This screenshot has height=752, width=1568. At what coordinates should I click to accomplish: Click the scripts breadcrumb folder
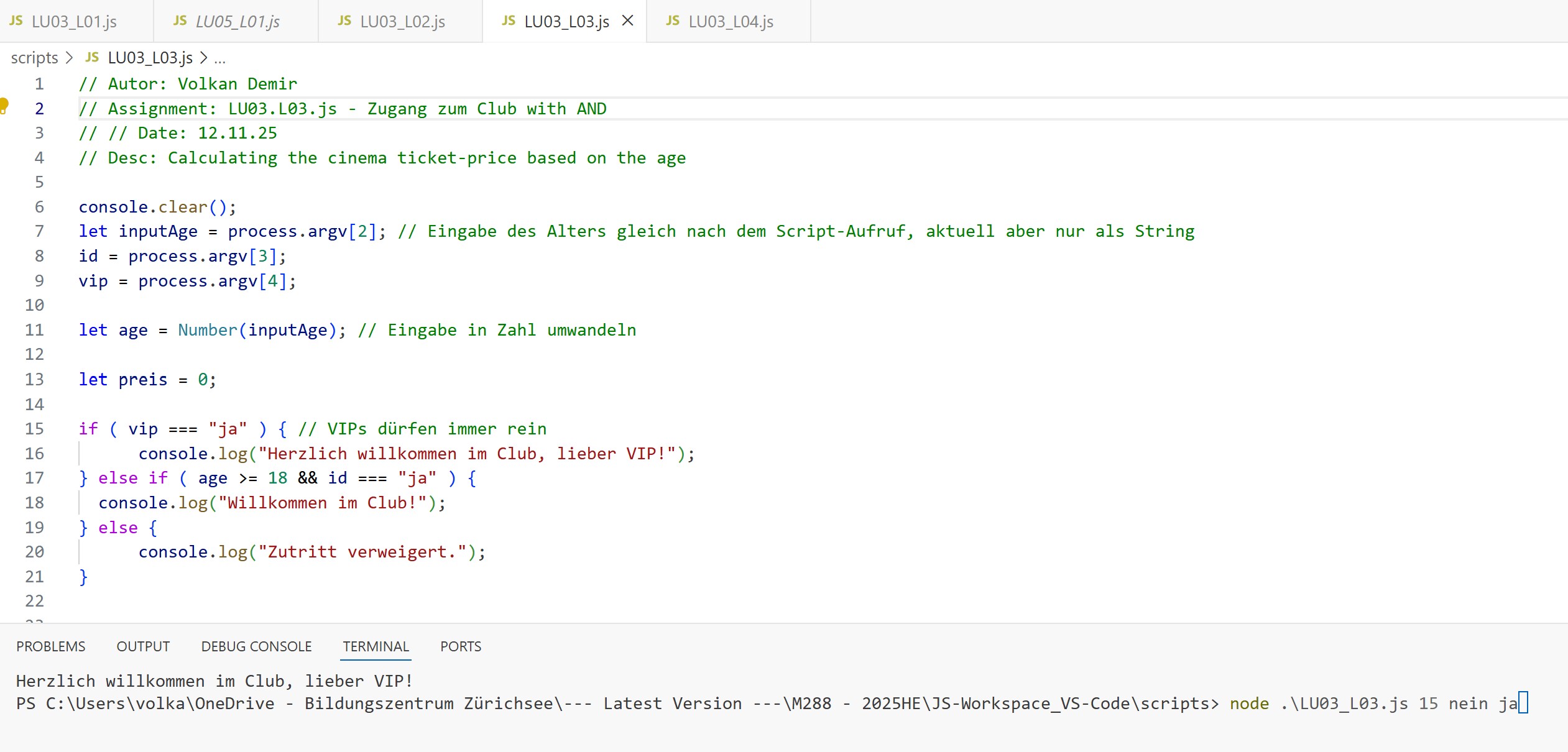34,58
